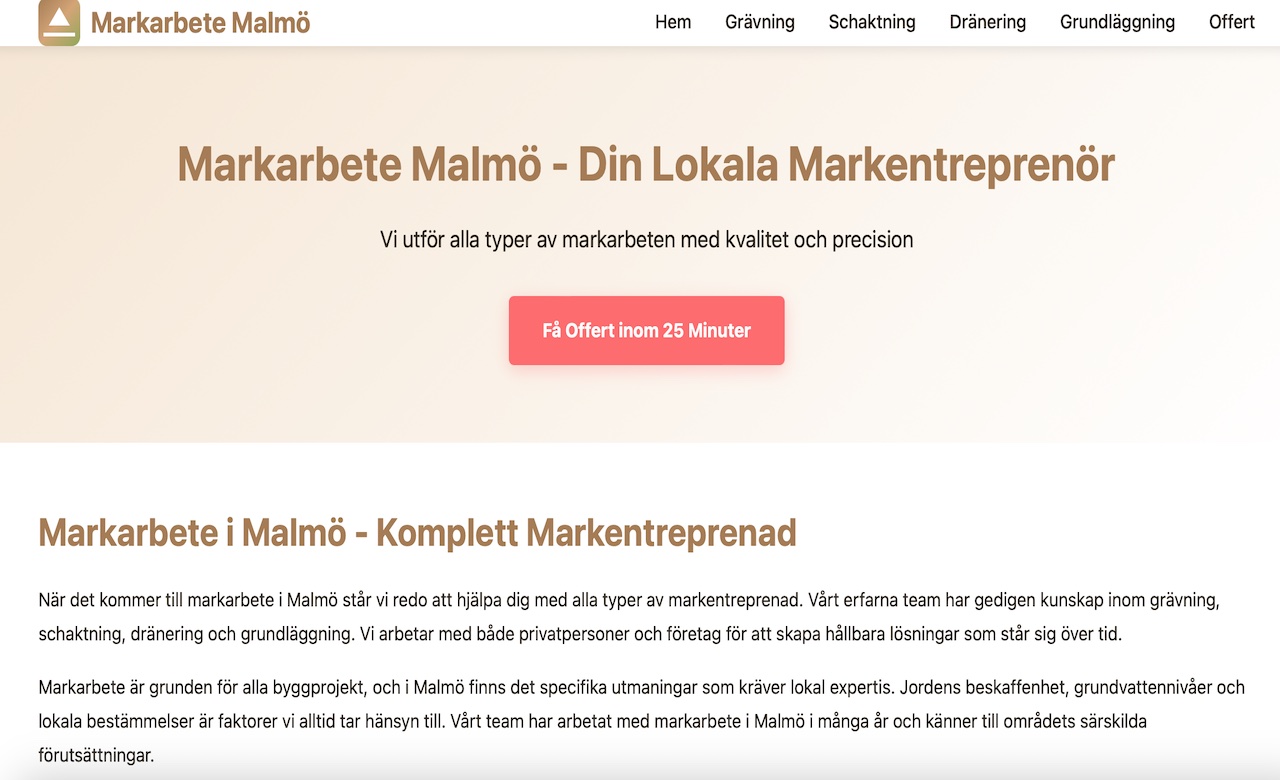
Task: Select "Hem" in the navigation bar
Action: (672, 22)
